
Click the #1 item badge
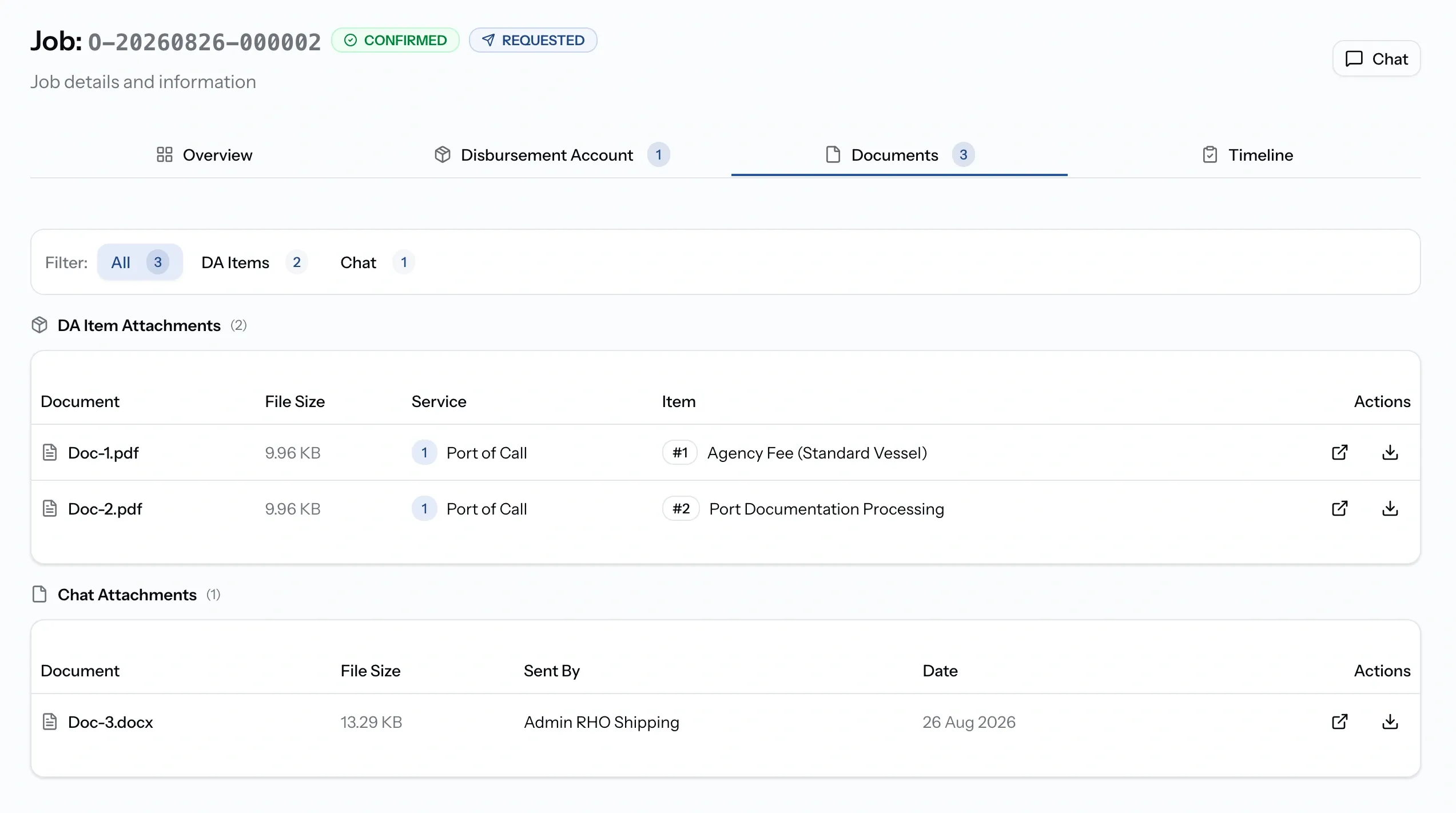coord(680,452)
